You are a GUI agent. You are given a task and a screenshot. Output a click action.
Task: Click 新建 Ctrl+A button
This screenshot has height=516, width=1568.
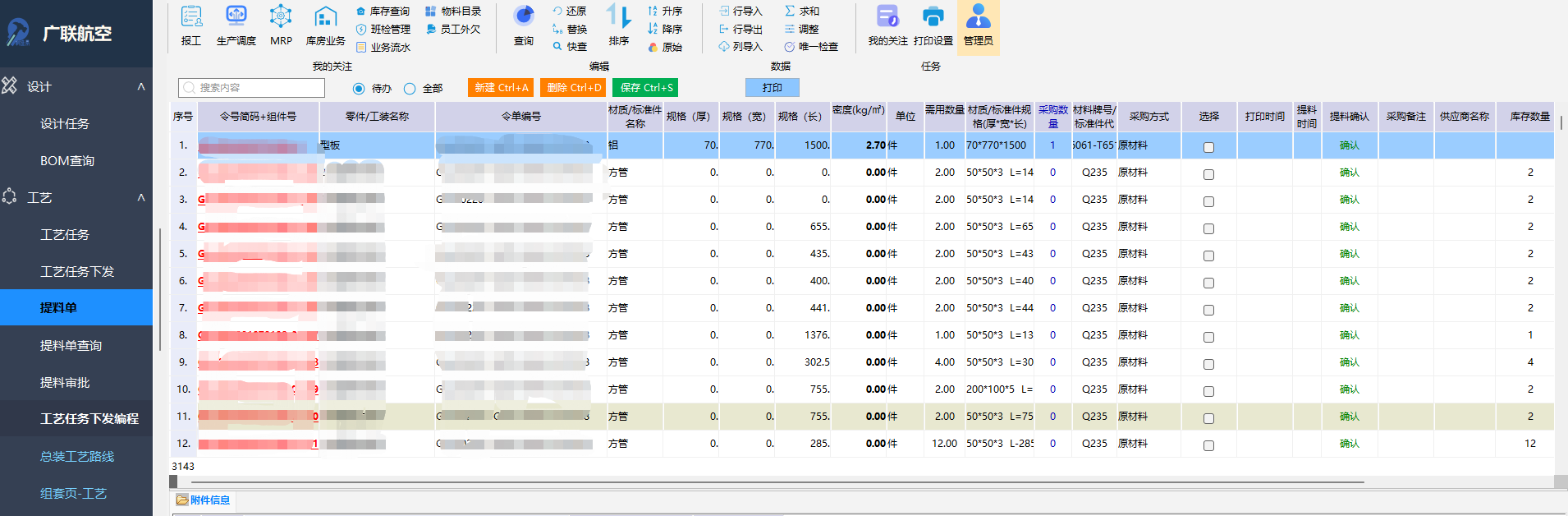[501, 88]
